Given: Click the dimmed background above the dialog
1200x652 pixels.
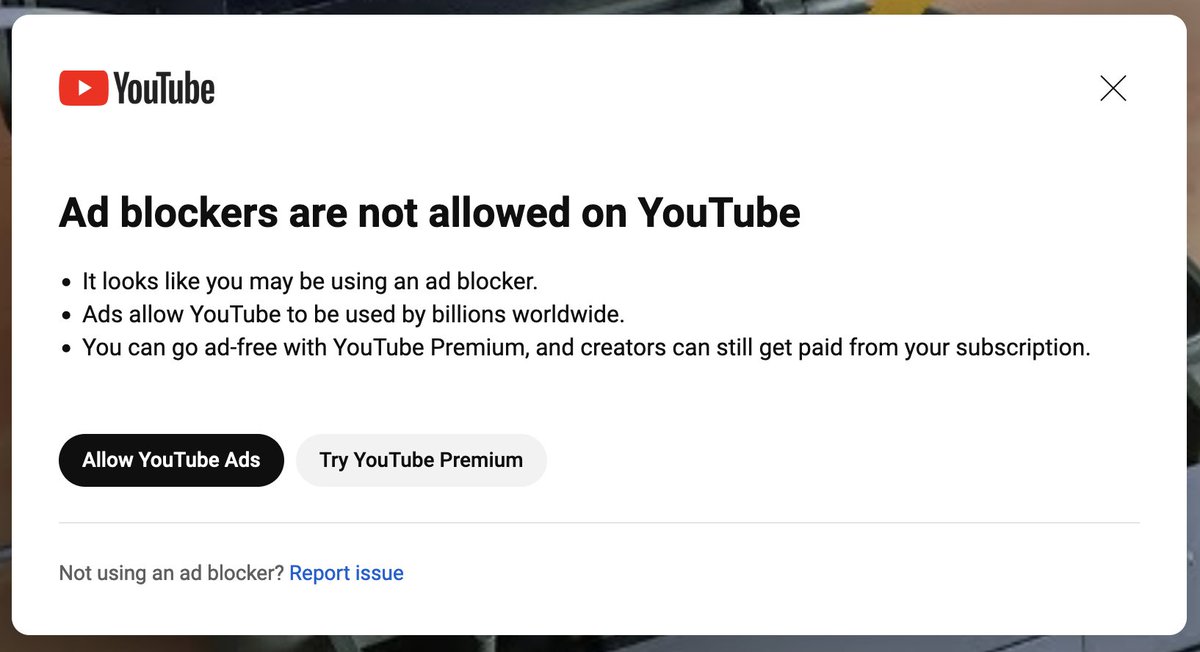Looking at the screenshot, I should click(x=600, y=6).
